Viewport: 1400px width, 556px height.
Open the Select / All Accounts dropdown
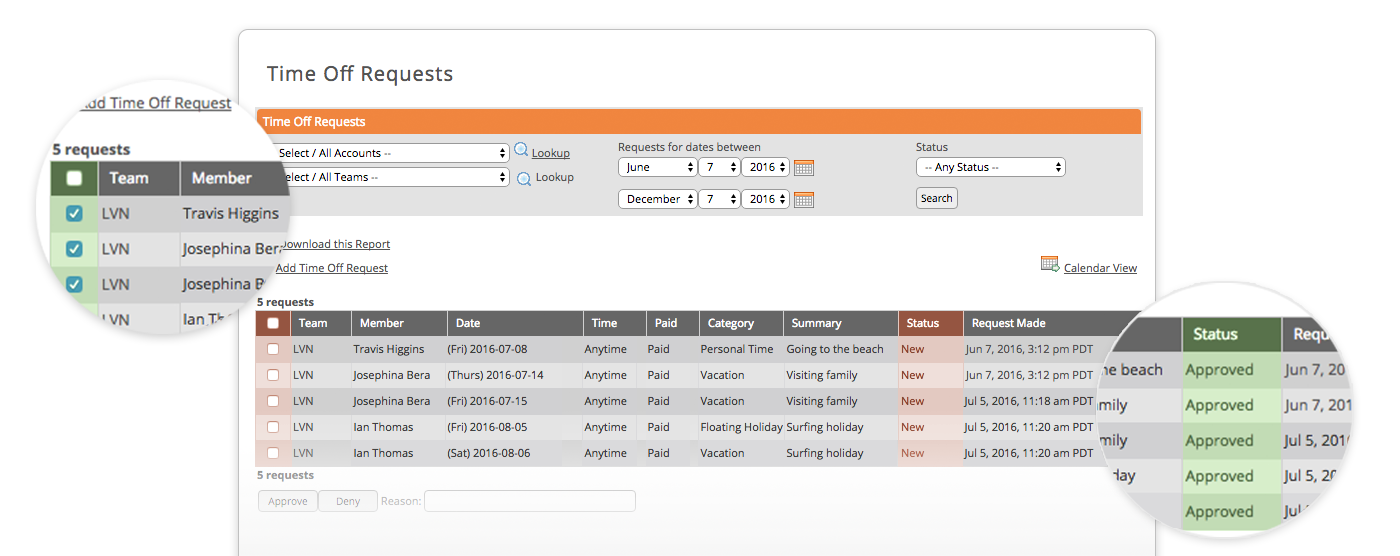(x=391, y=153)
